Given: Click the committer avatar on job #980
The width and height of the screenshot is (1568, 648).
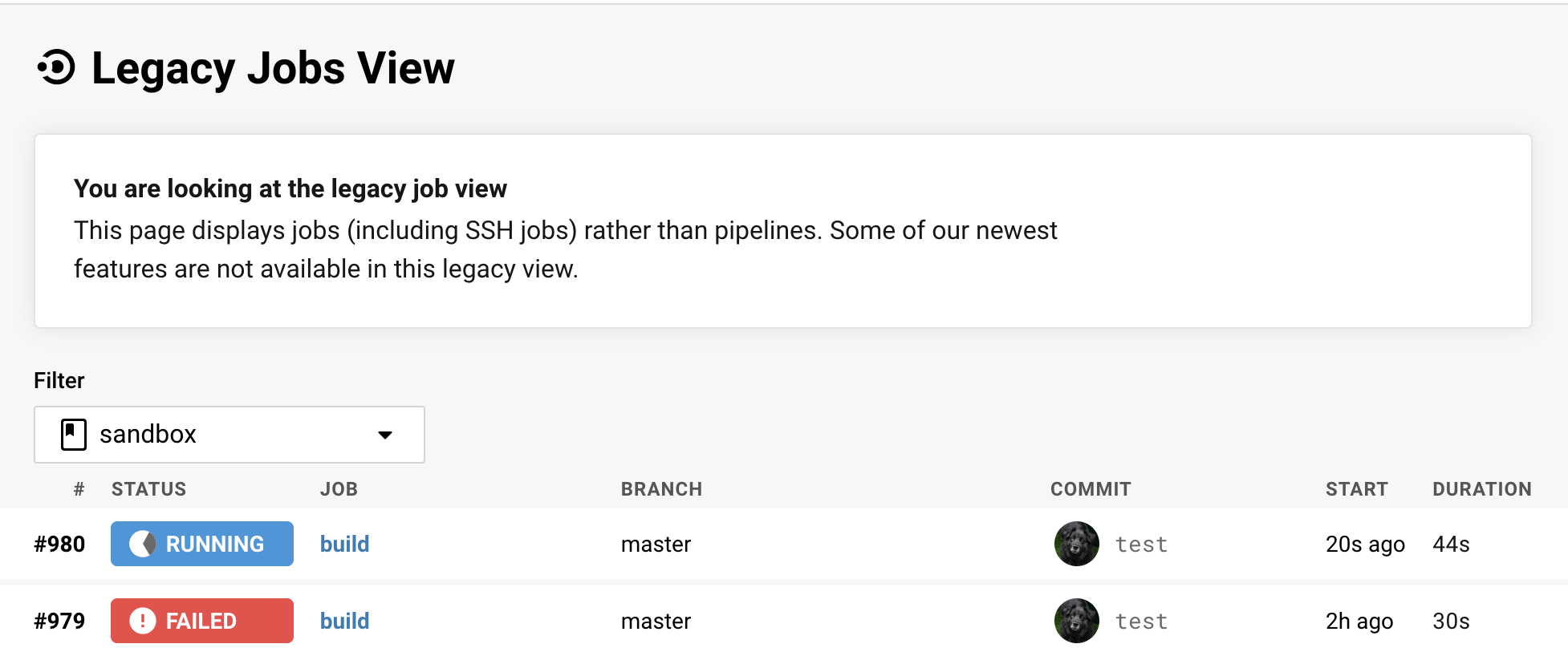Looking at the screenshot, I should [1076, 544].
